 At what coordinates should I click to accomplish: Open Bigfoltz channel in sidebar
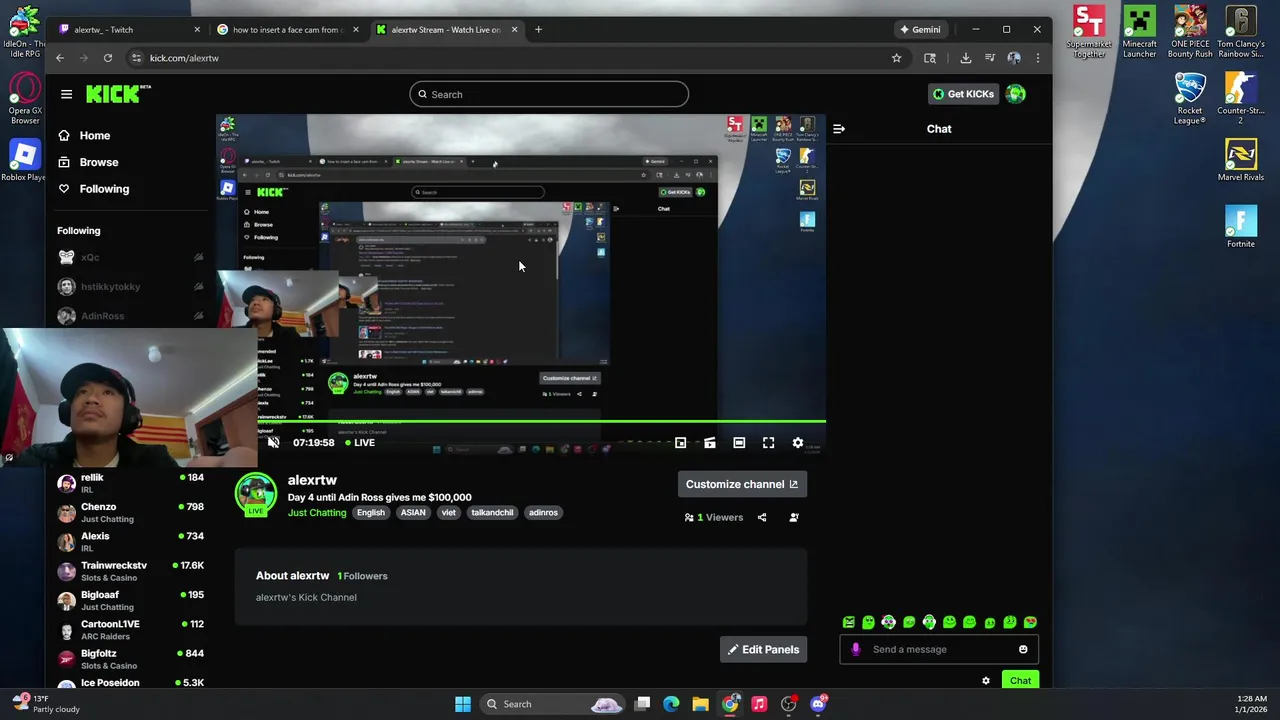(x=131, y=660)
